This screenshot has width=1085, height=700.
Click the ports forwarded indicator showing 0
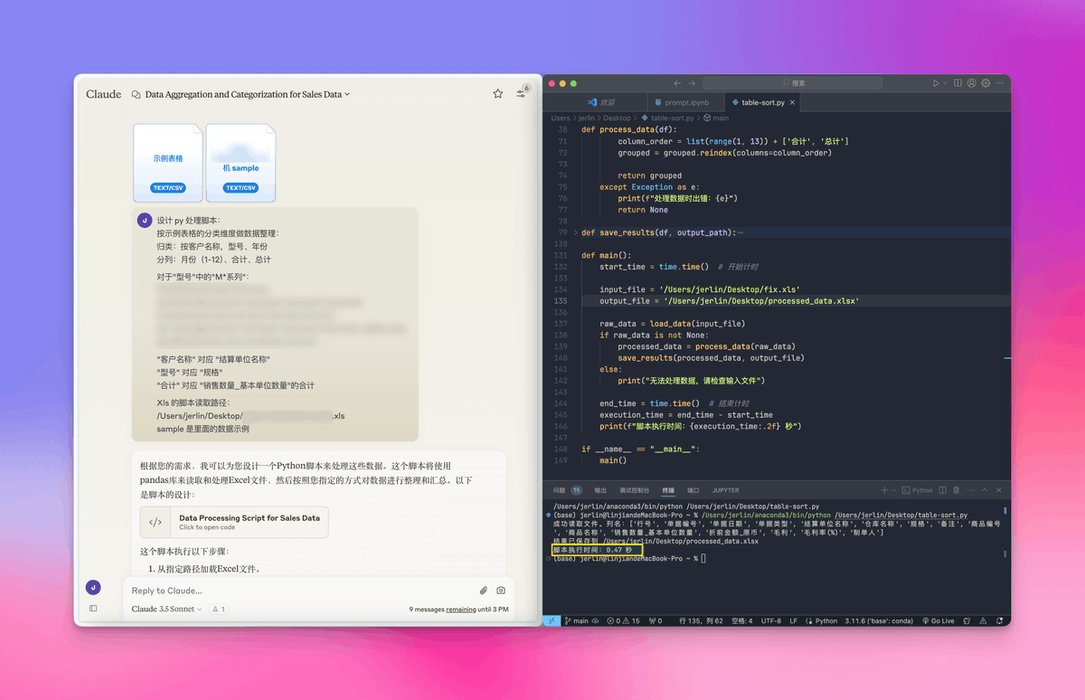coord(655,621)
